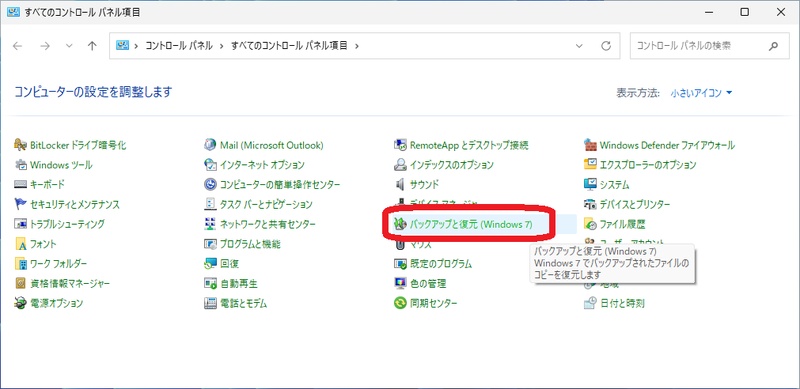Expand chevron before コントロール パネル breadcrumb
This screenshot has height=389, width=800.
(136, 45)
